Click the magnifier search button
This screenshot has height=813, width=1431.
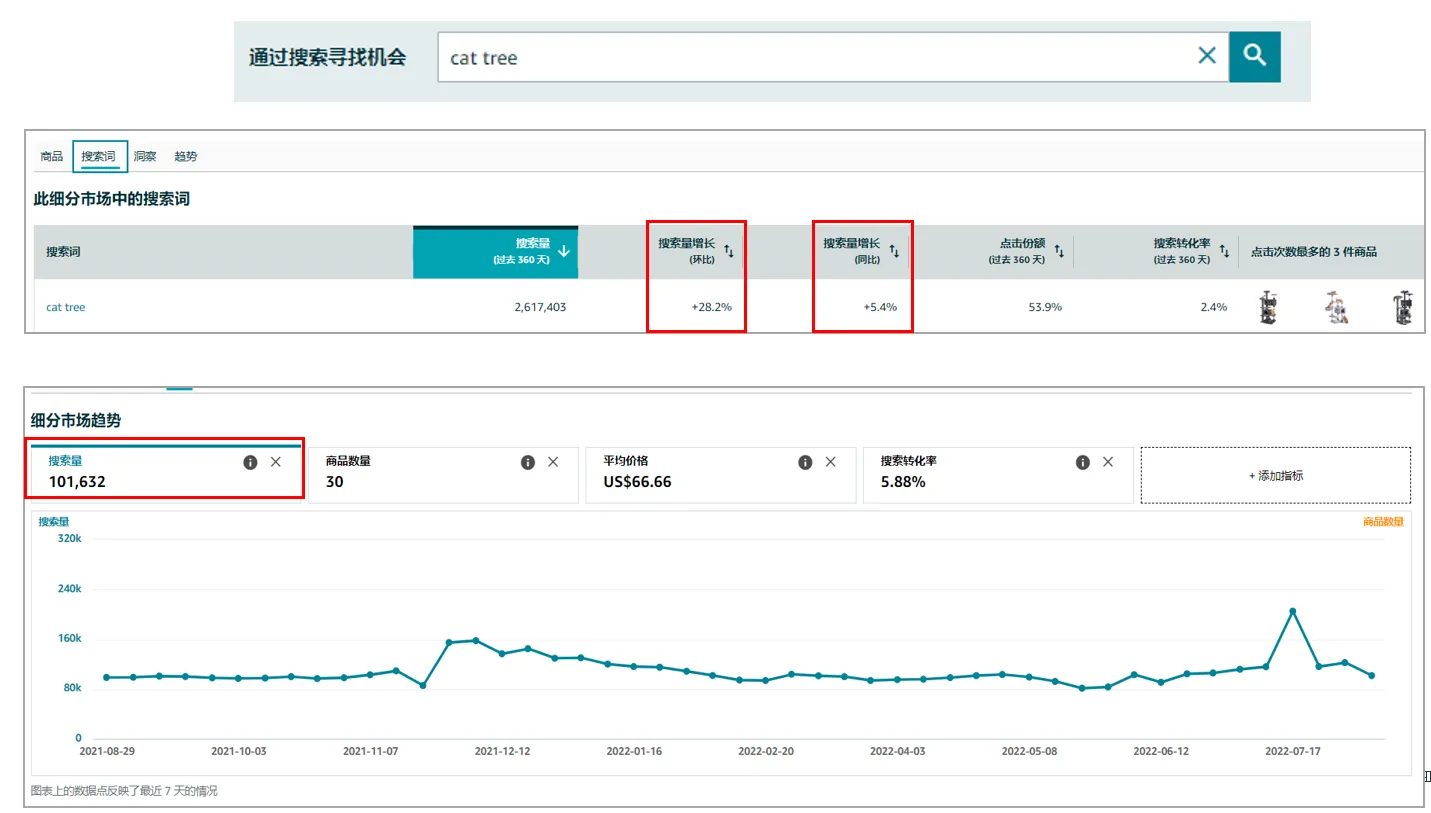(1254, 56)
